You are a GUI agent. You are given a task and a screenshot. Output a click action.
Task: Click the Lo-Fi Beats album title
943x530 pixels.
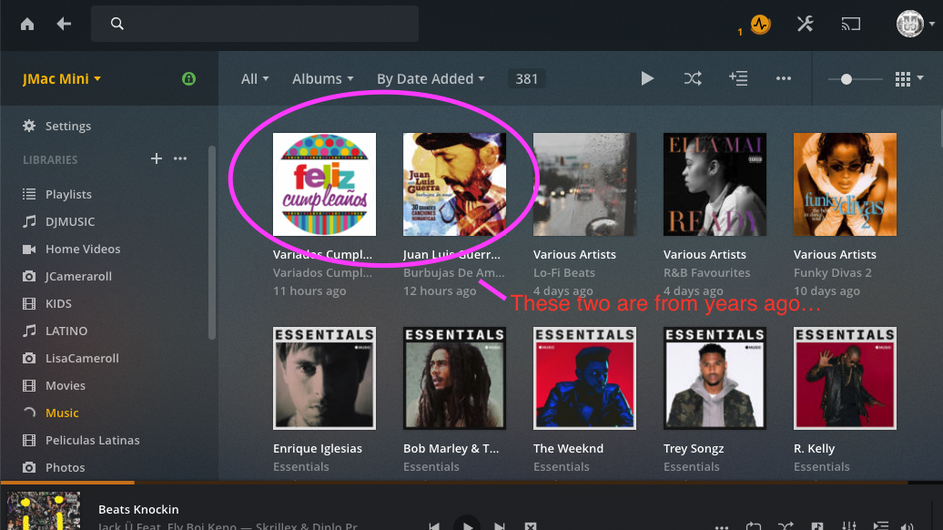pyautogui.click(x=564, y=273)
